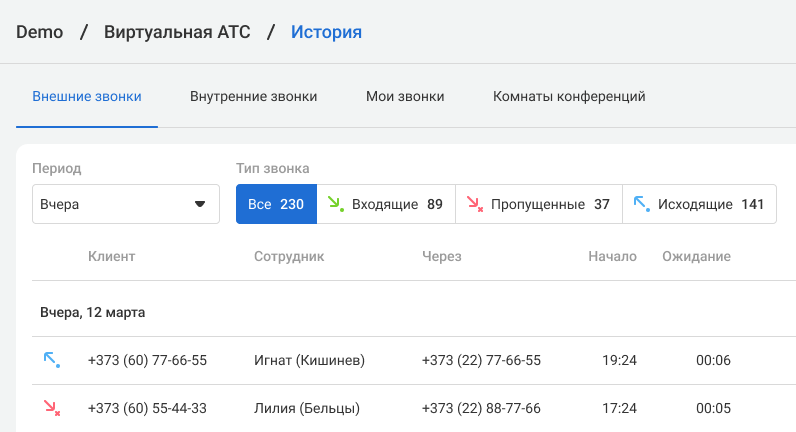Screen dimensions: 796x432
Task: Click blue outgoing arrow icon in filter
Action: (642, 204)
